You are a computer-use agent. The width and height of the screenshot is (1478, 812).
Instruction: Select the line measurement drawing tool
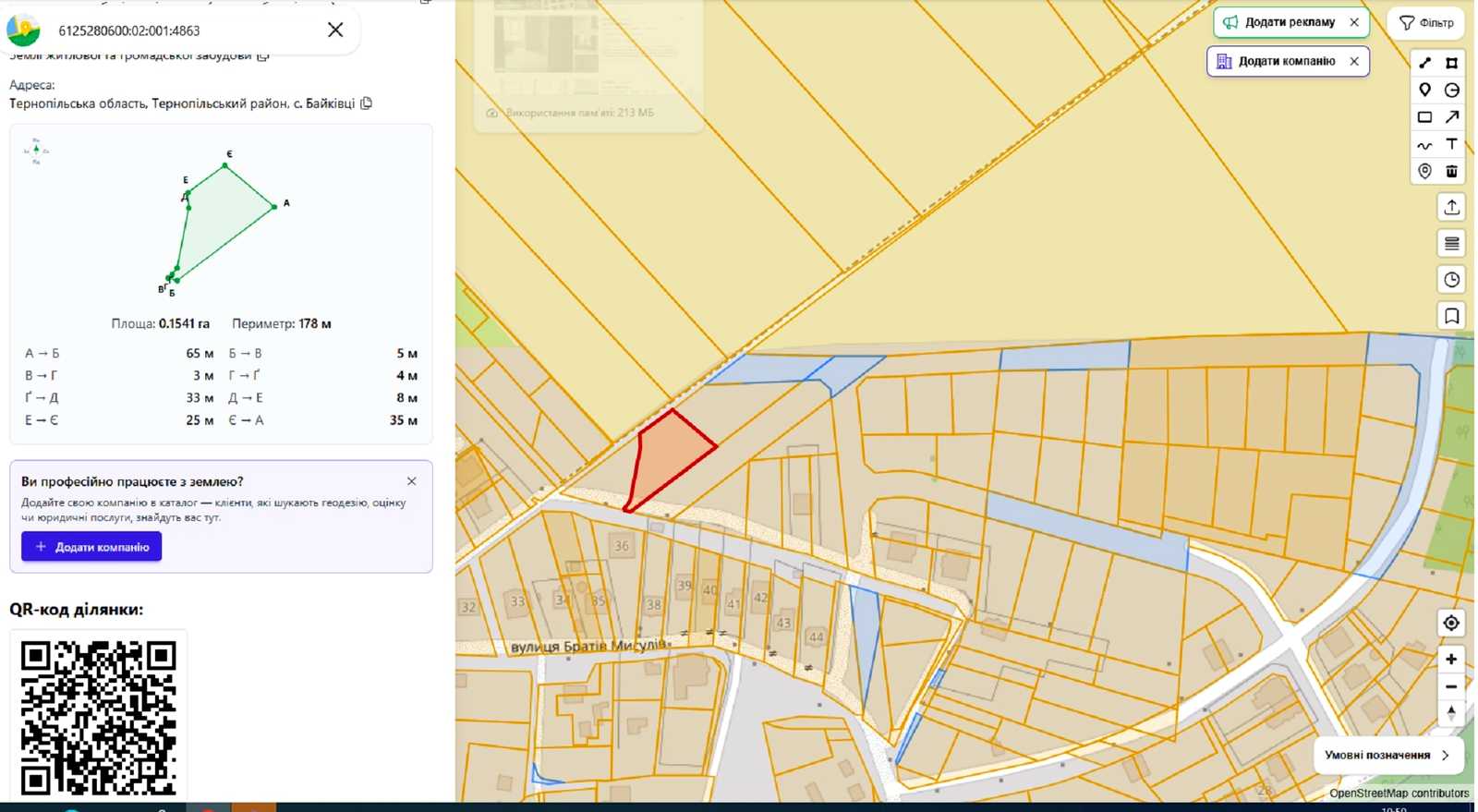[x=1425, y=63]
